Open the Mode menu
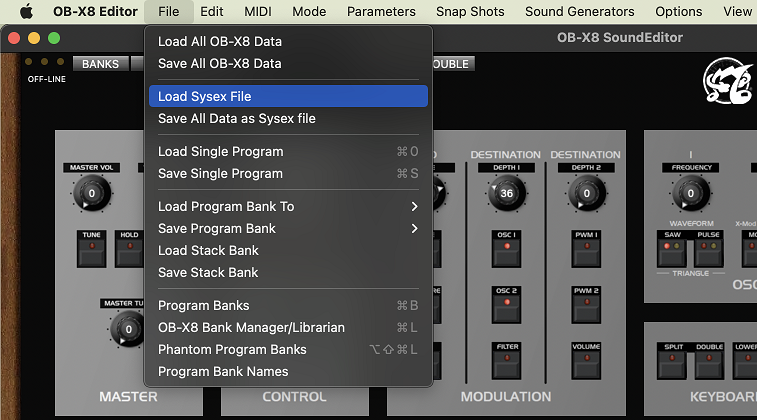This screenshot has width=757, height=420. click(309, 11)
